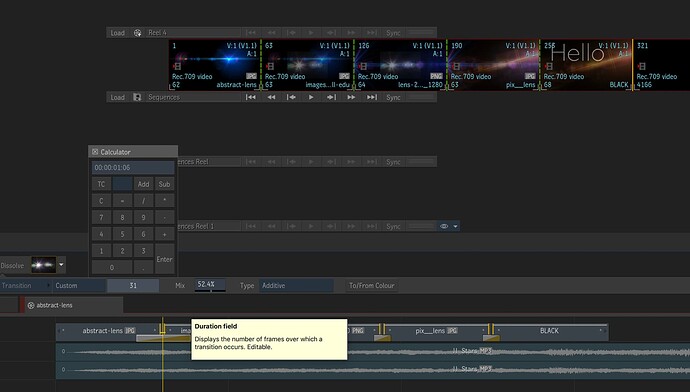Fast forward in Sequences reel controls

351,97
